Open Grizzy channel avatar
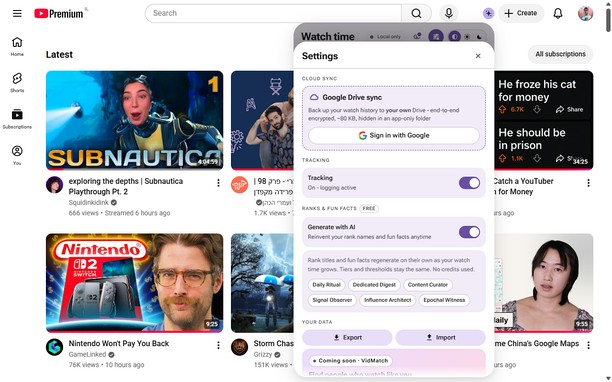Viewport: 612px width, 382px height. pos(240,347)
